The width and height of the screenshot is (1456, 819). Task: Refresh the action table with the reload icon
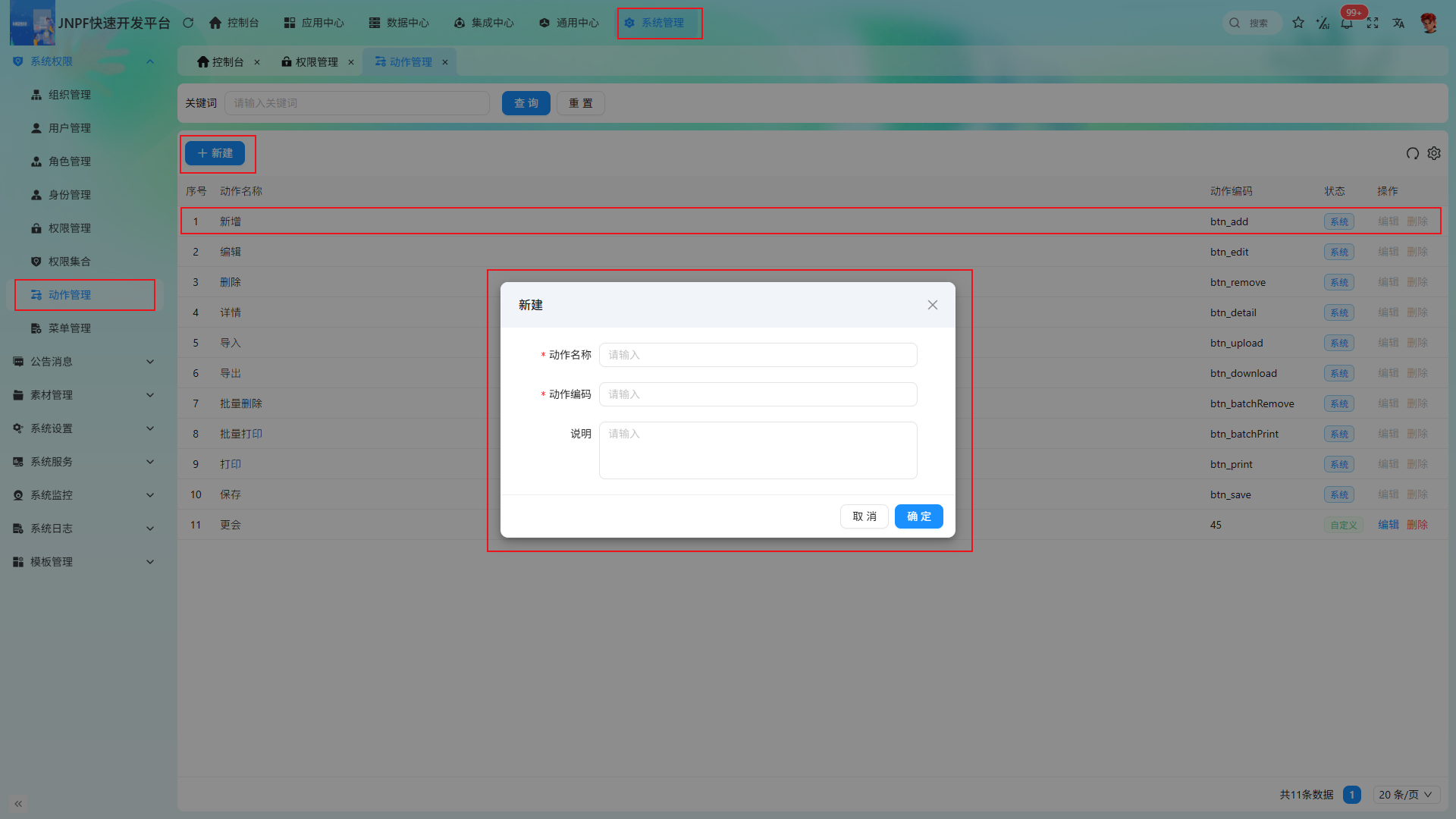point(1412,153)
